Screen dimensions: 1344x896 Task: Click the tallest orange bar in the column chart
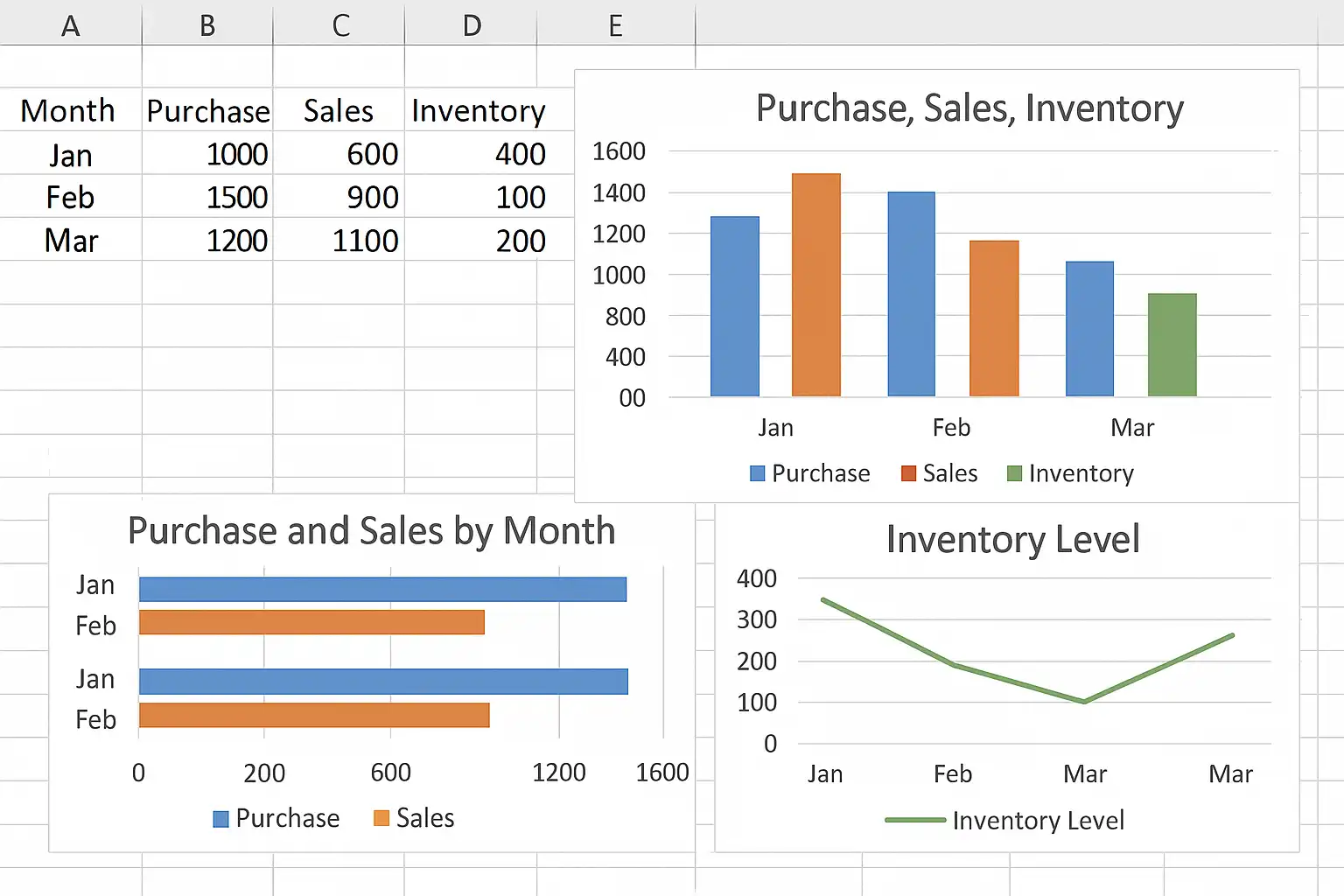click(x=815, y=284)
